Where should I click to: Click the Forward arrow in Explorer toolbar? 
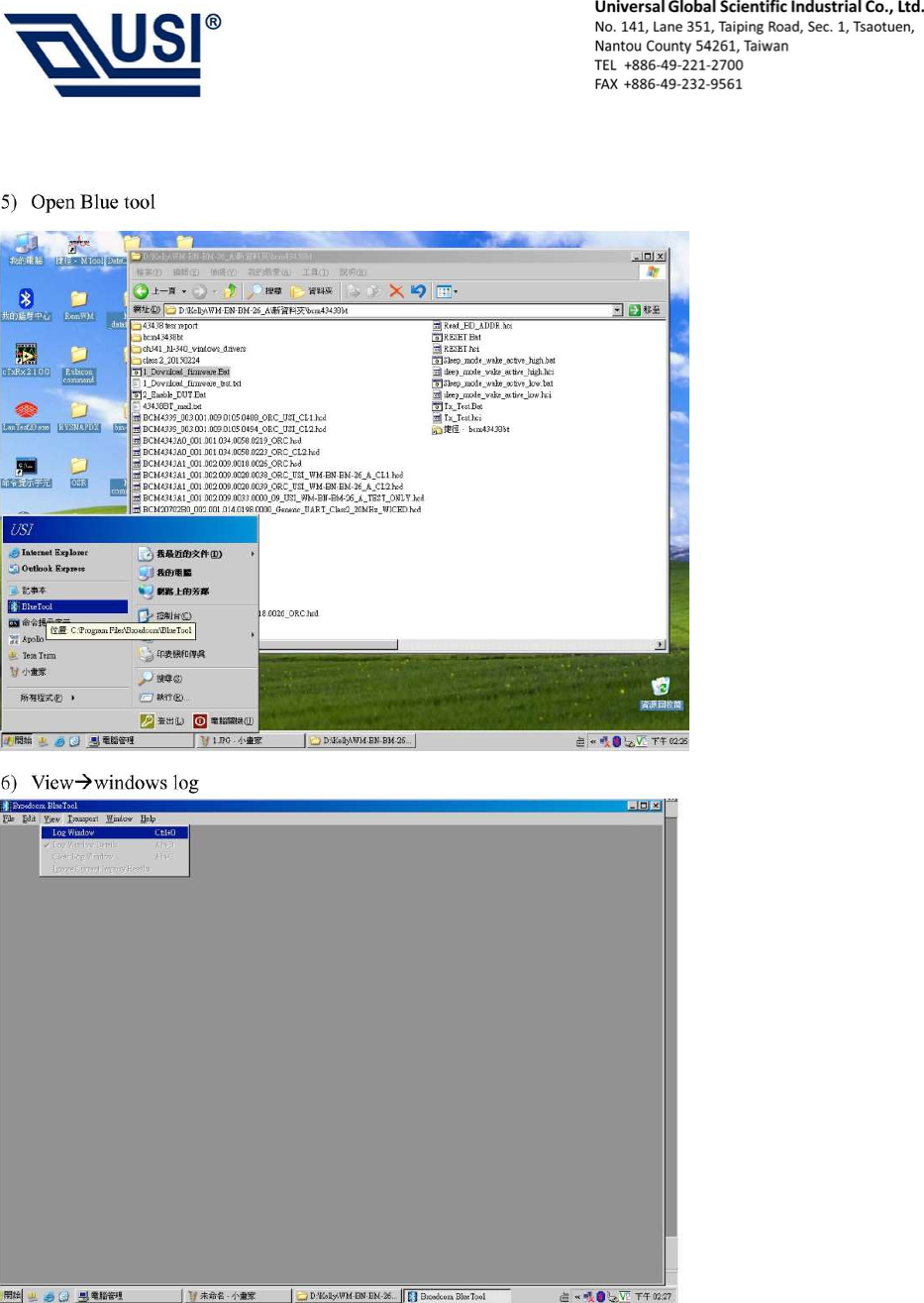tap(199, 291)
